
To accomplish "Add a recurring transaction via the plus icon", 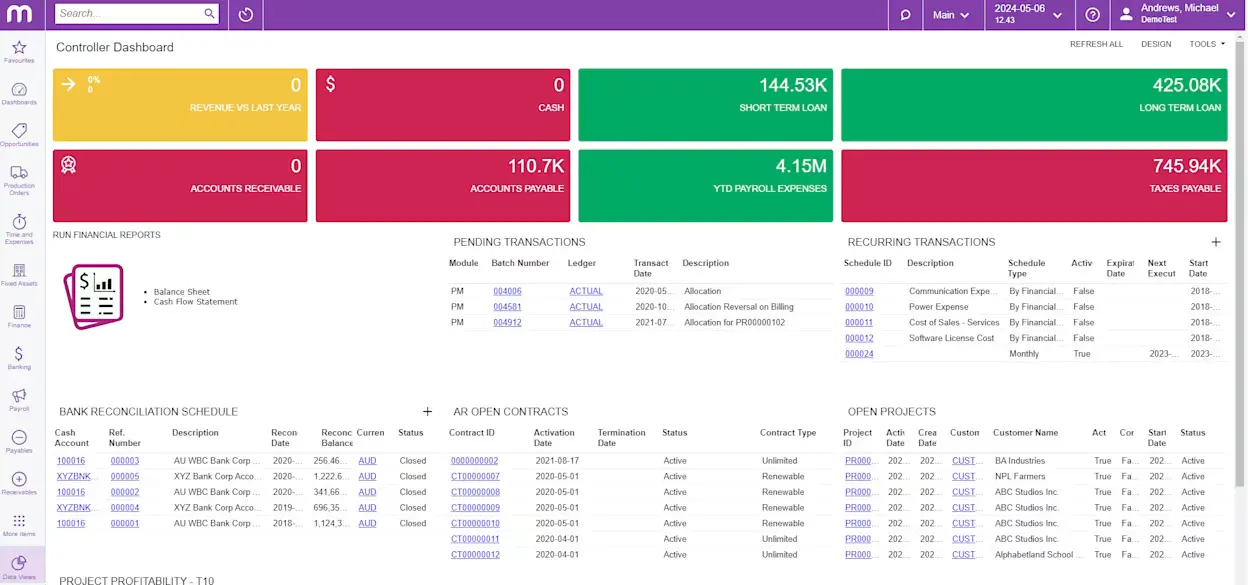I will [1216, 241].
